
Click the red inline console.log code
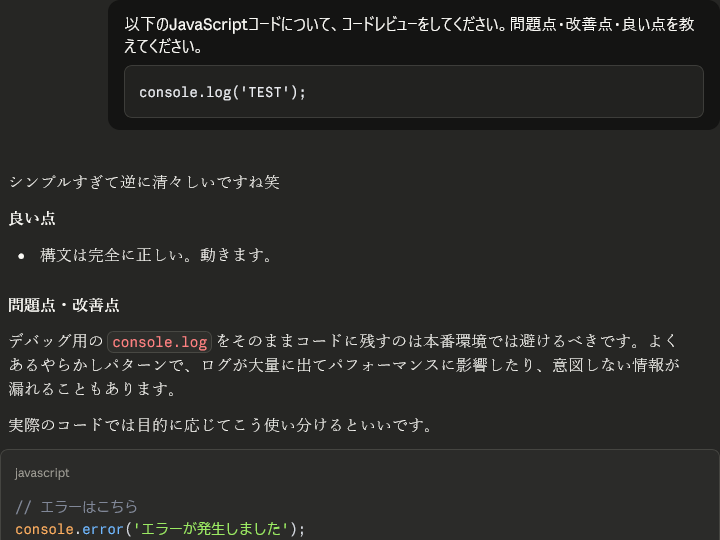pyautogui.click(x=160, y=342)
